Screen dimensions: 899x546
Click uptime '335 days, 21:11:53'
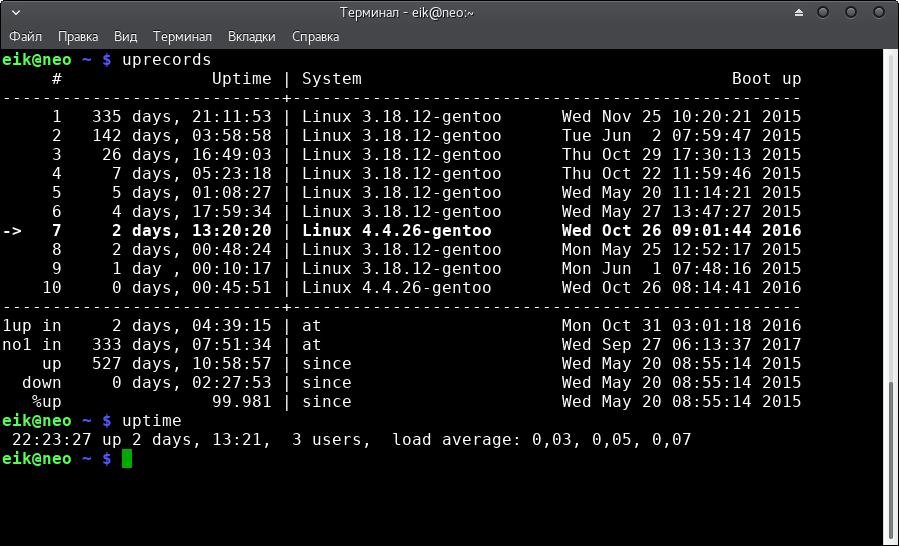[x=181, y=117]
